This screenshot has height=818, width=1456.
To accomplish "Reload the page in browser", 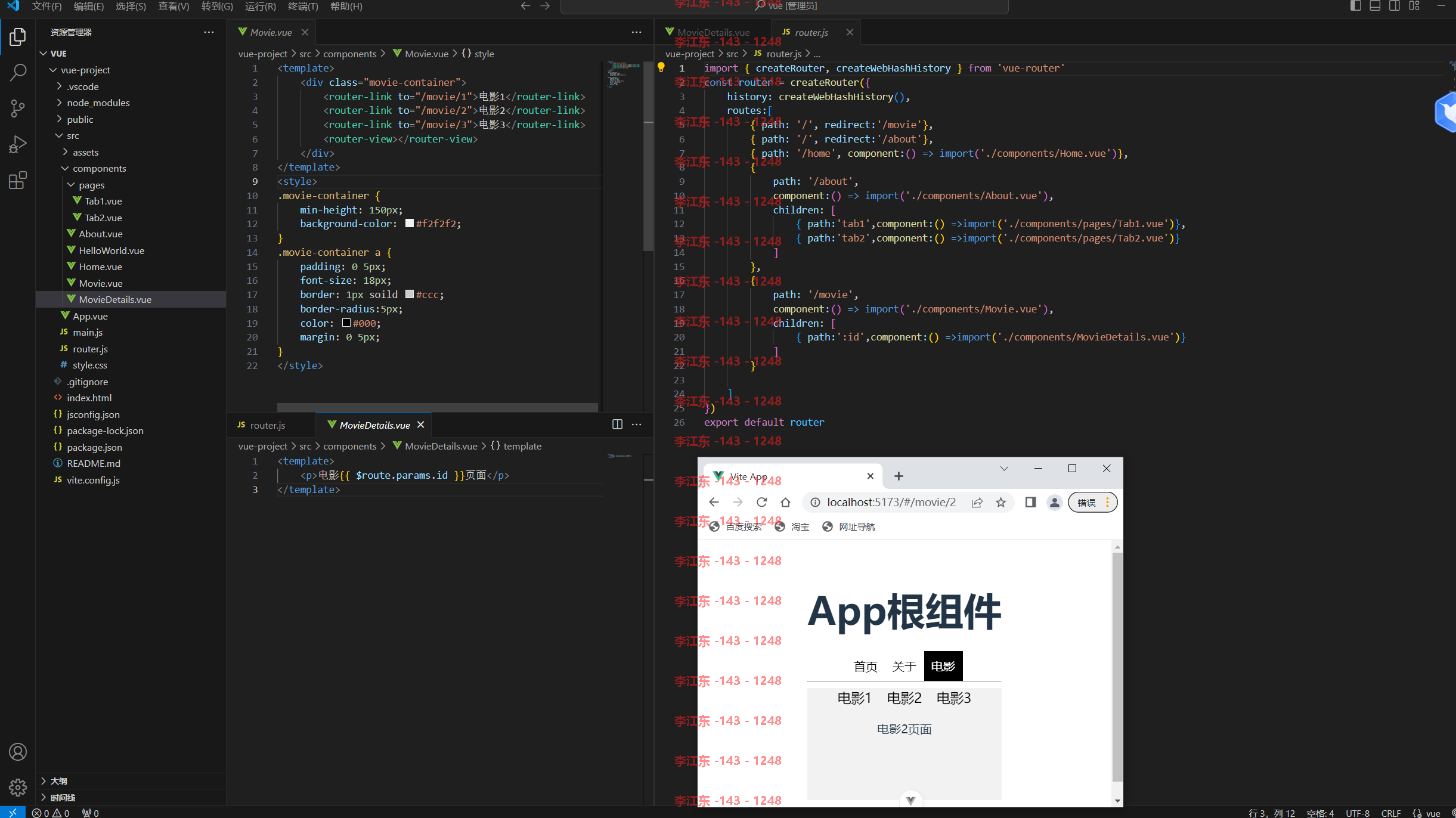I will [761, 502].
